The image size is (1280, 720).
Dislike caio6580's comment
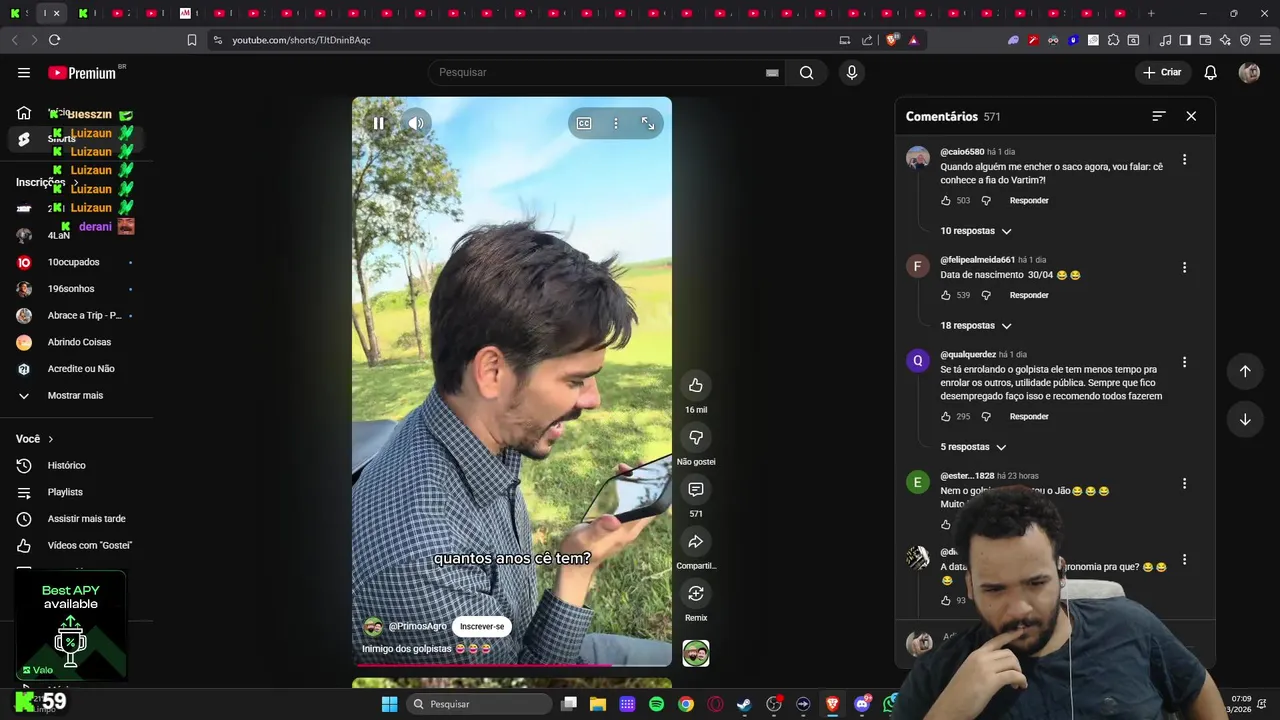pos(986,201)
